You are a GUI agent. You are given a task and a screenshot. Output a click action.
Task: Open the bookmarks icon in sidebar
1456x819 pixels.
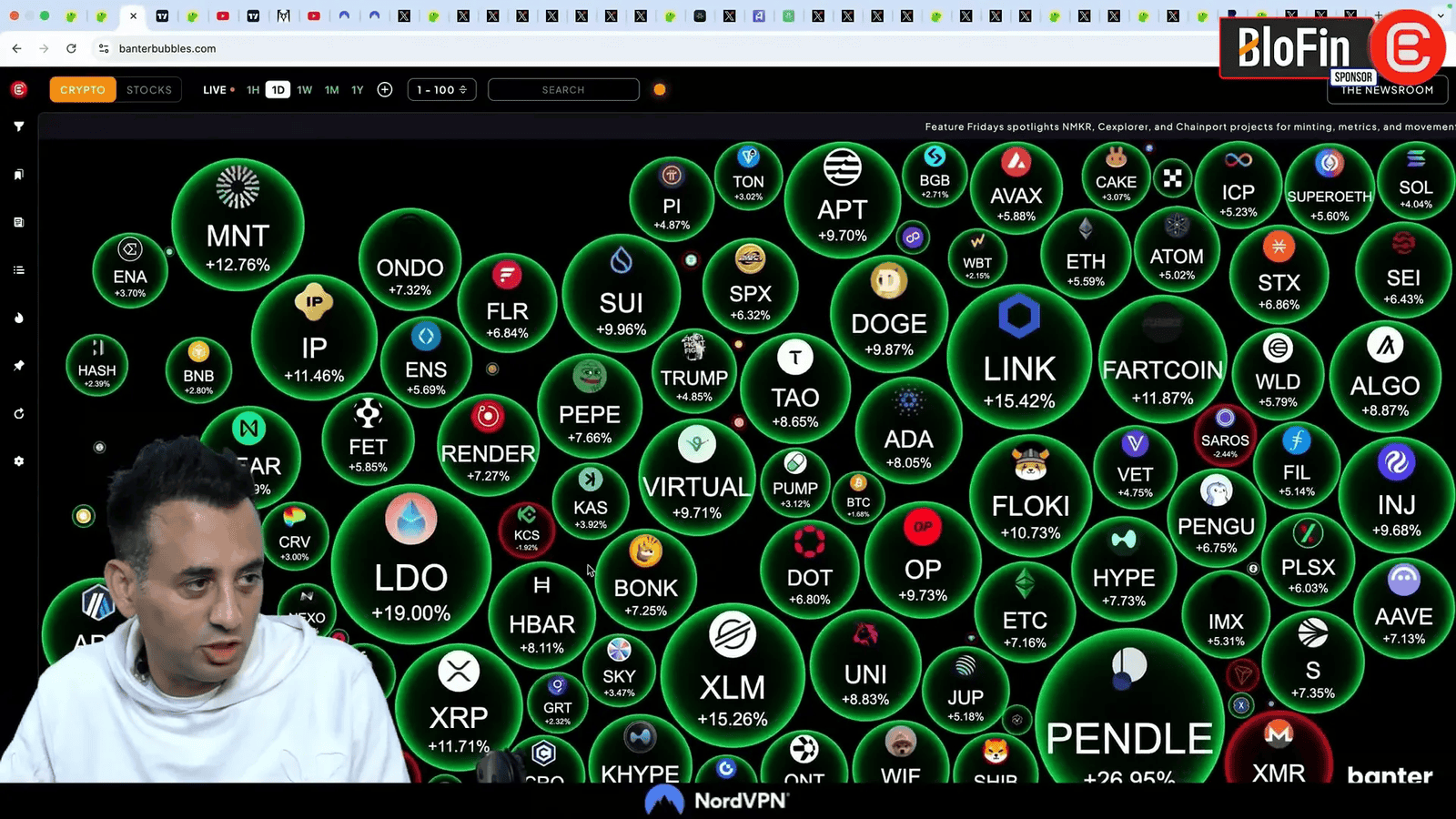pyautogui.click(x=18, y=175)
